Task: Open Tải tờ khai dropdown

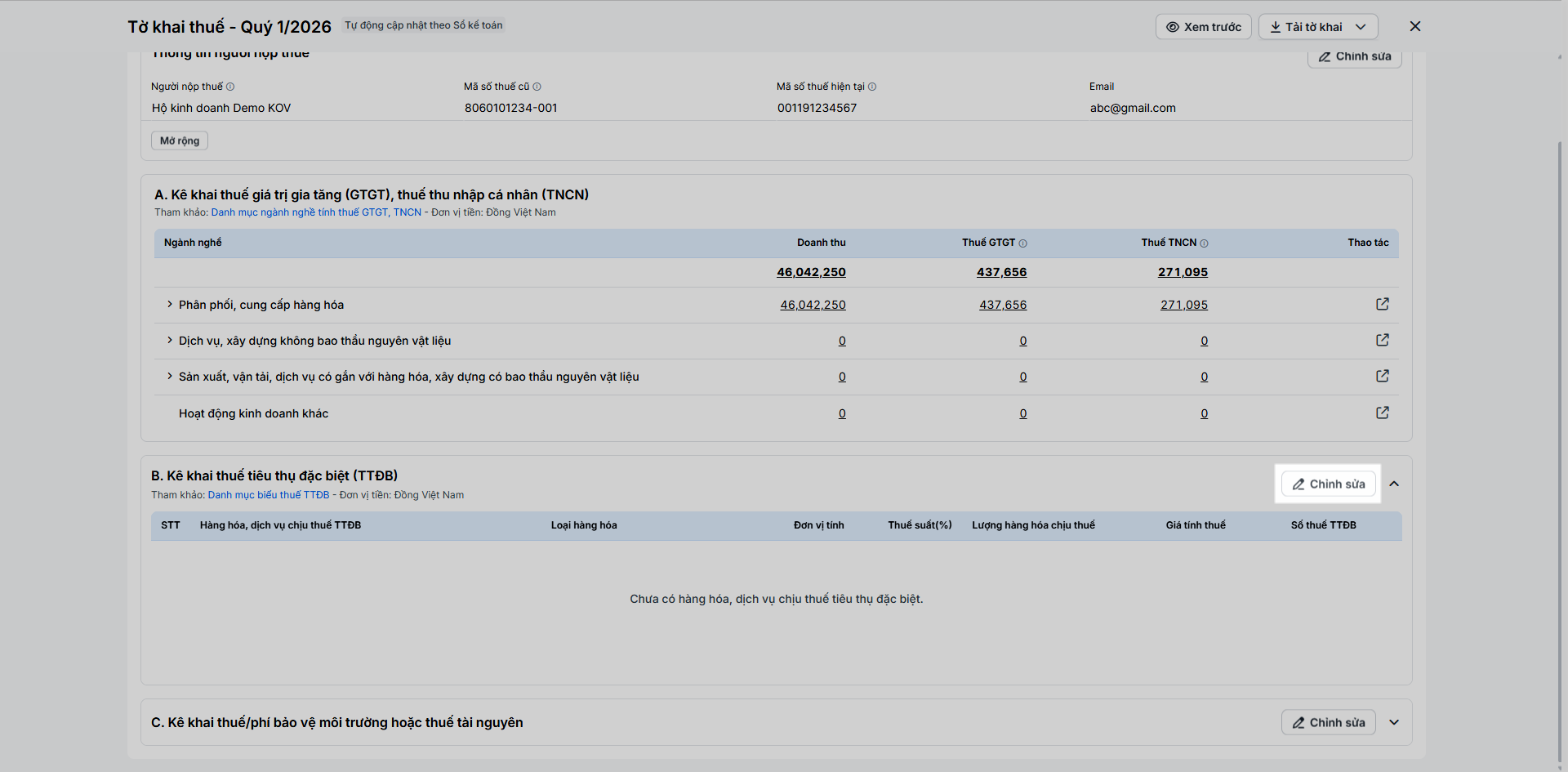Action: coord(1318,27)
